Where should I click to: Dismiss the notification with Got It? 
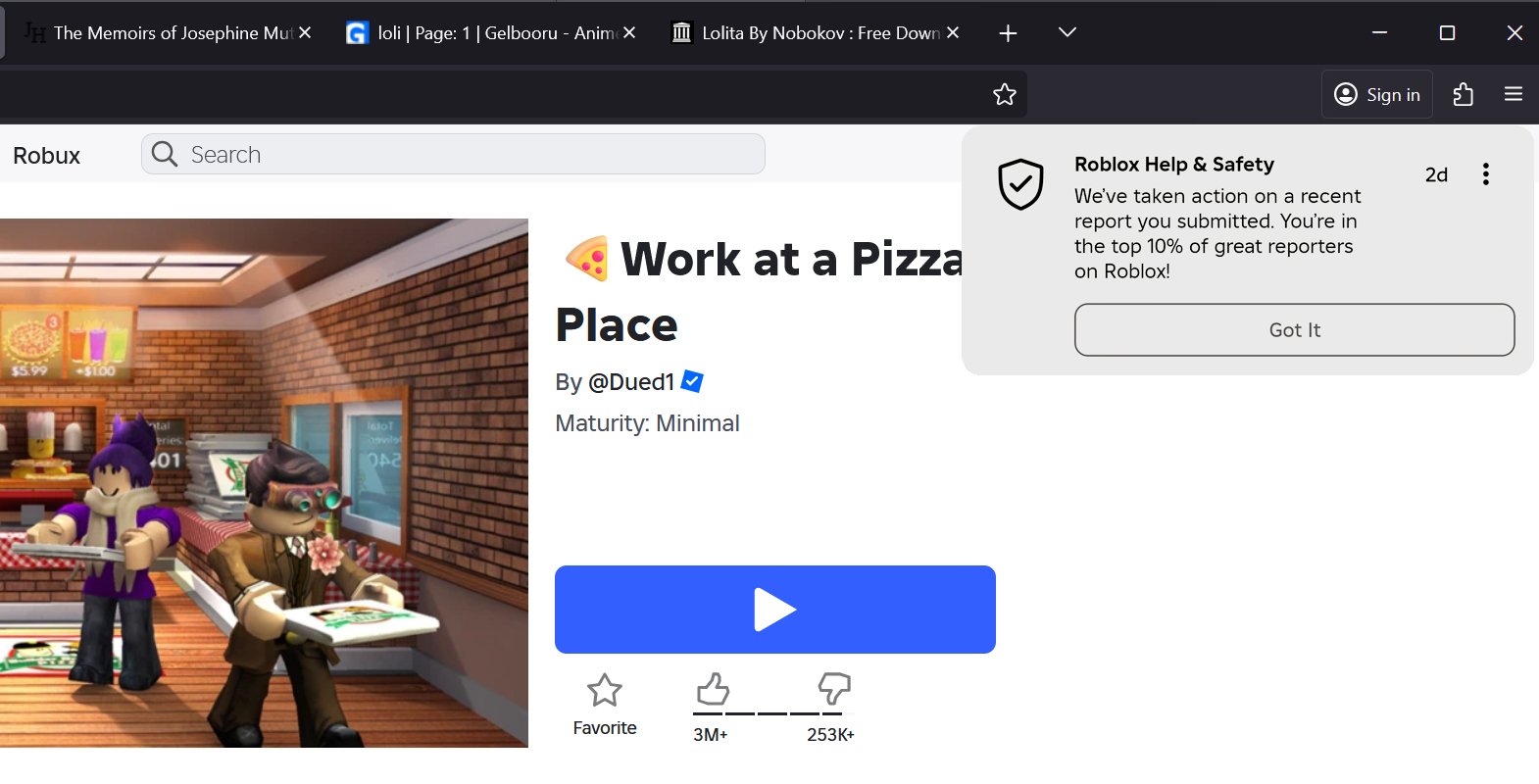click(1295, 329)
